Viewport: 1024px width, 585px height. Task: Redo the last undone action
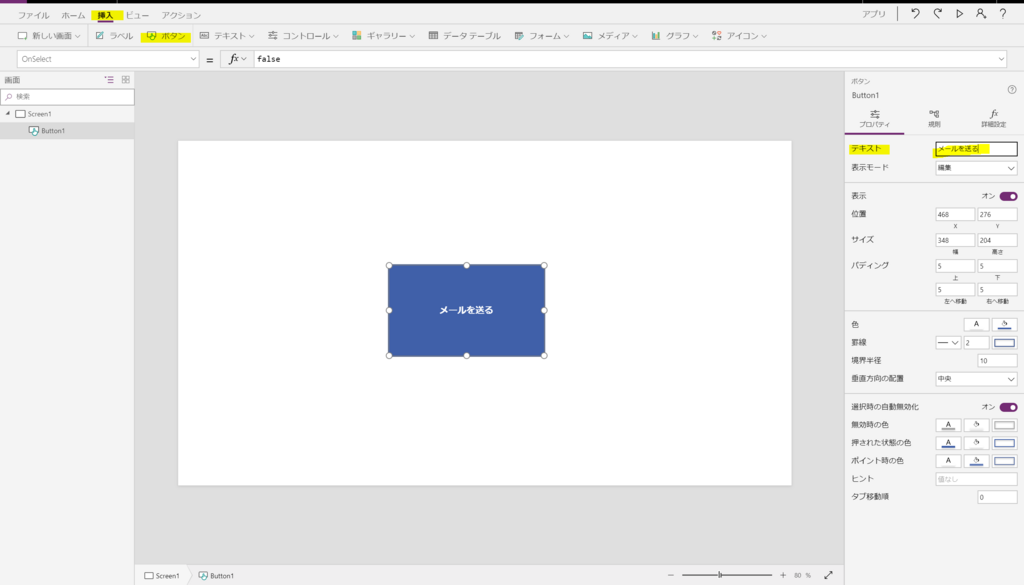pyautogui.click(x=937, y=14)
